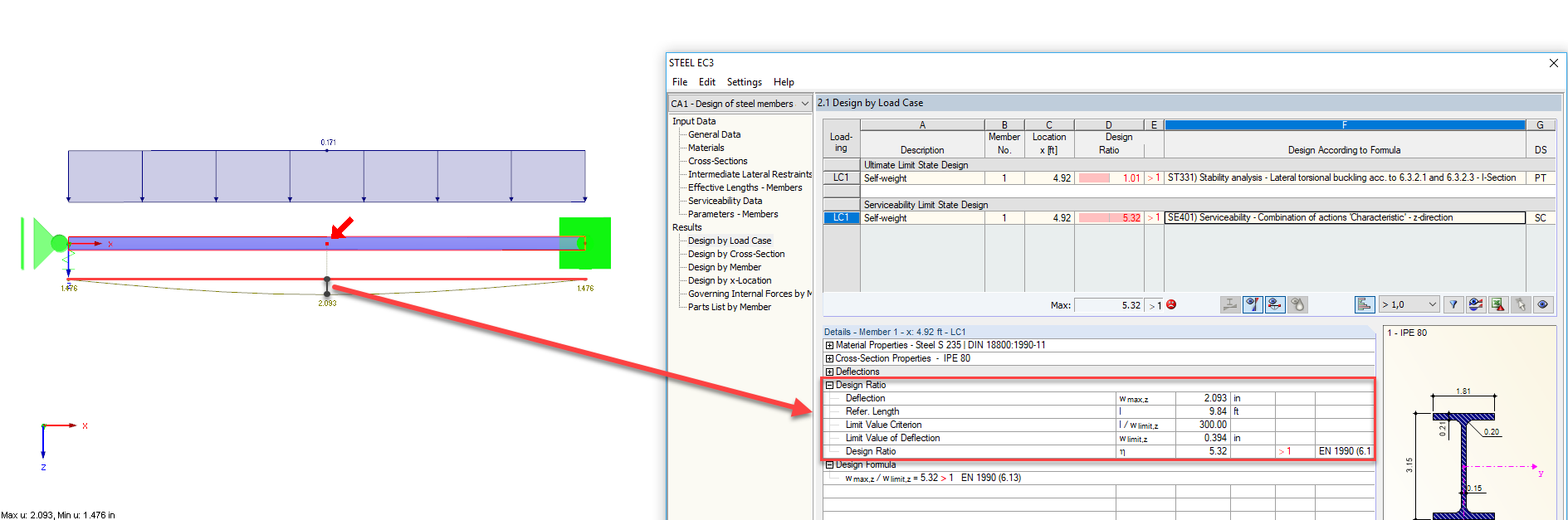Click the 0.171 load value label
1568x520 pixels.
(329, 143)
